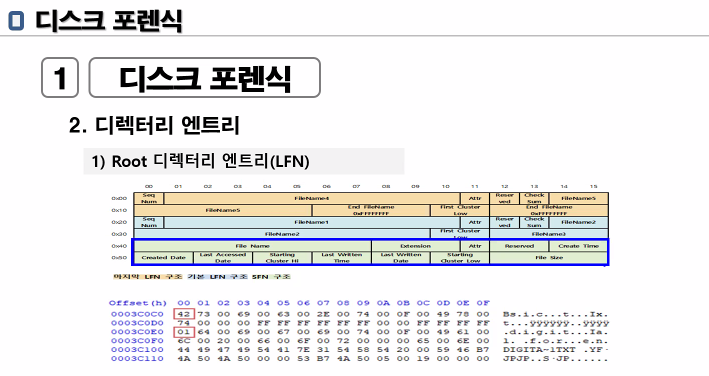Select the Starting Cluster Hi cell
Screen dimensions: 709x376
click(x=282, y=258)
